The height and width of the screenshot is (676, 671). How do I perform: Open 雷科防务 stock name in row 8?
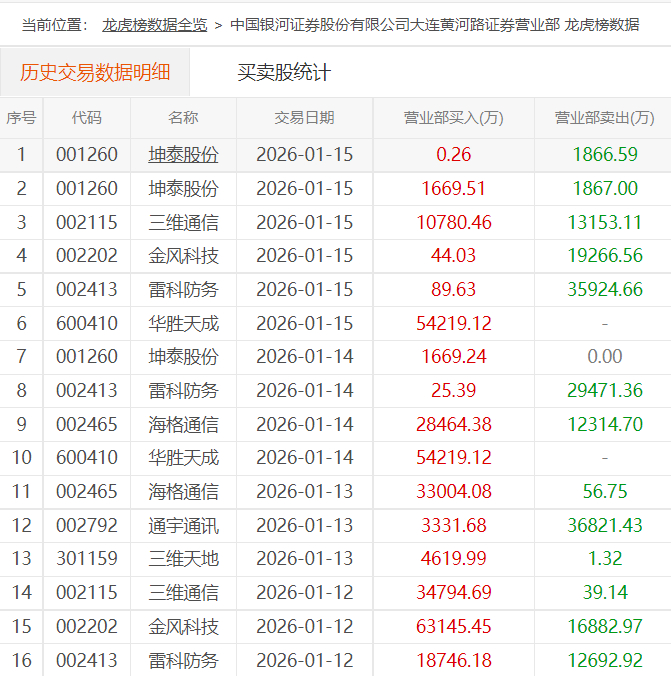[x=183, y=391]
